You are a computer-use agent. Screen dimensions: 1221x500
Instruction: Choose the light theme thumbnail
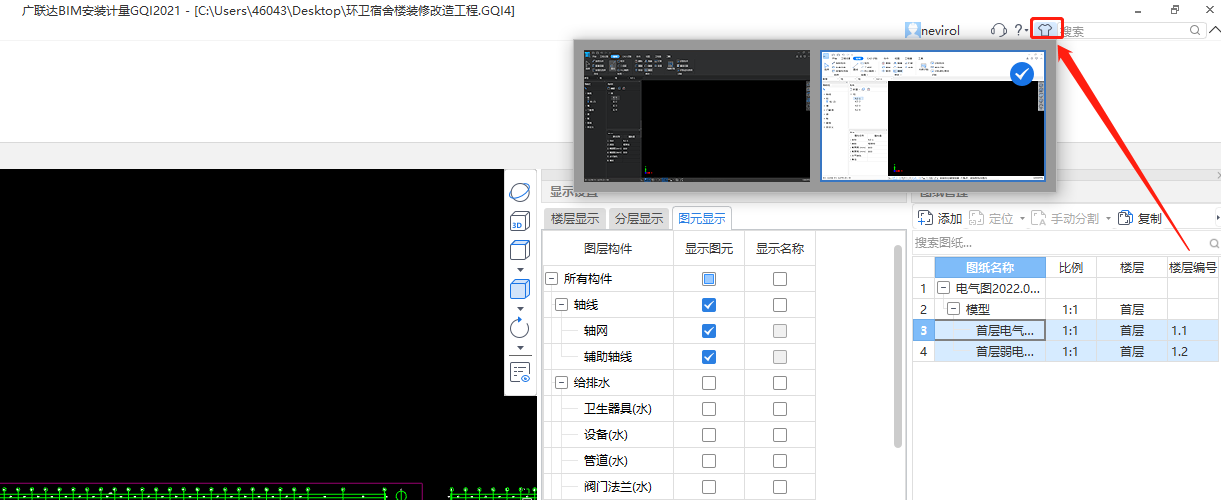[x=933, y=117]
